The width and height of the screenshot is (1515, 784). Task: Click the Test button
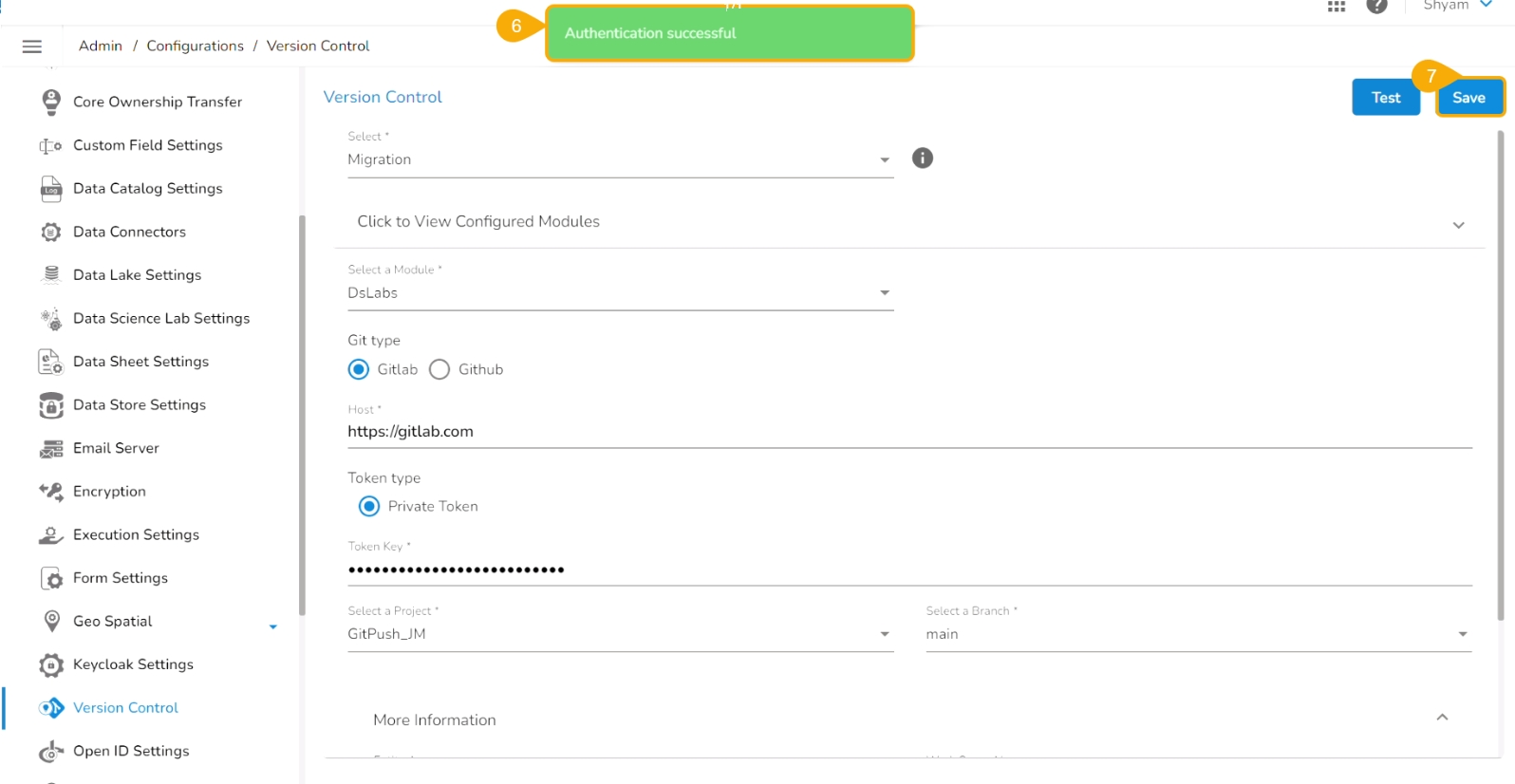click(1385, 98)
